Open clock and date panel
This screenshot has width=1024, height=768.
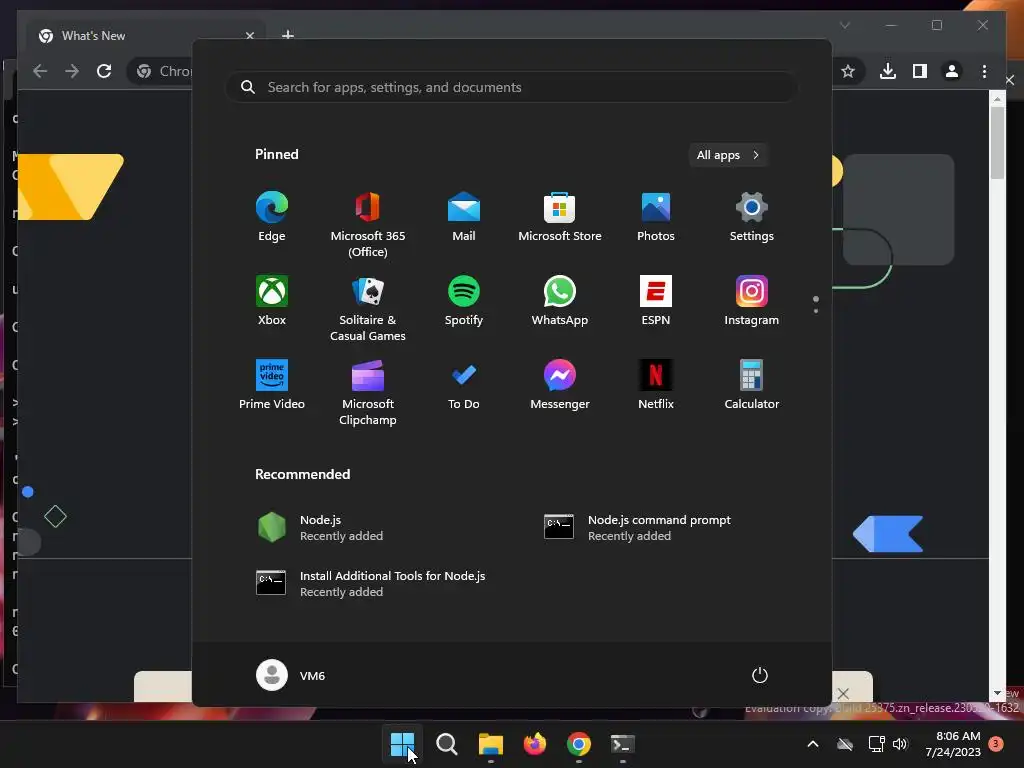(x=952, y=744)
